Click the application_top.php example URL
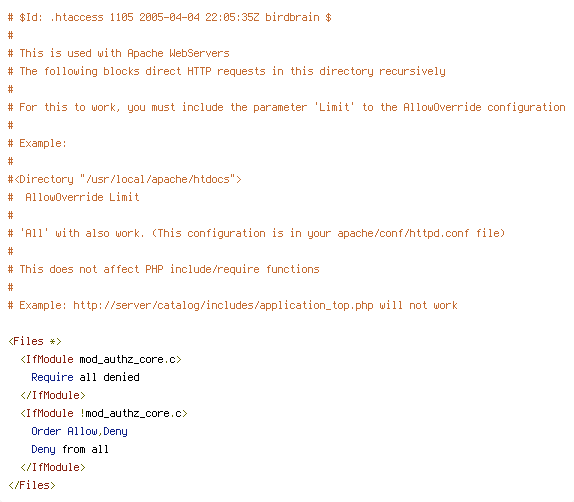This screenshot has height=502, width=574. pyautogui.click(x=223, y=305)
